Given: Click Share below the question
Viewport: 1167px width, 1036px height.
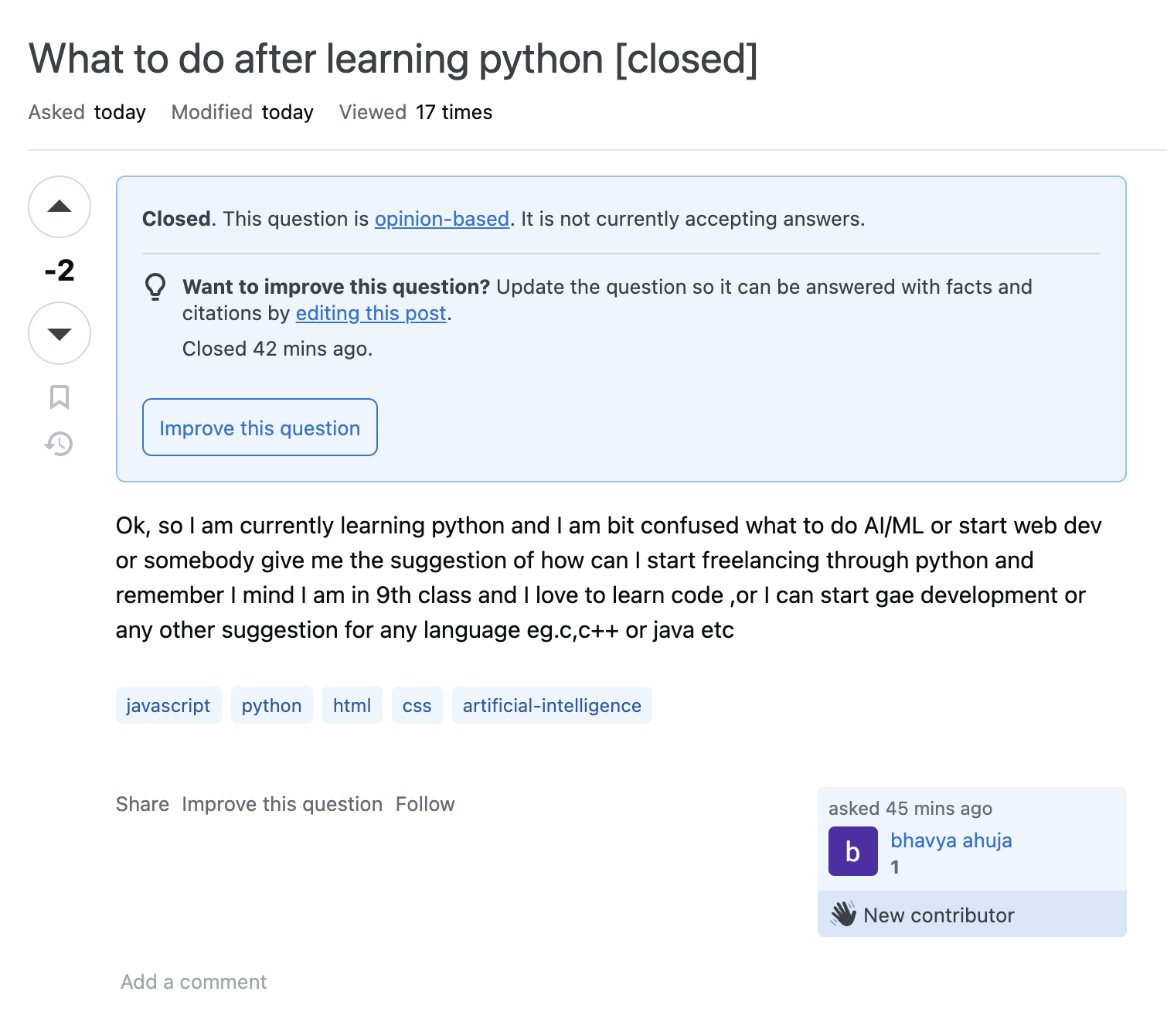Looking at the screenshot, I should [x=142, y=804].
